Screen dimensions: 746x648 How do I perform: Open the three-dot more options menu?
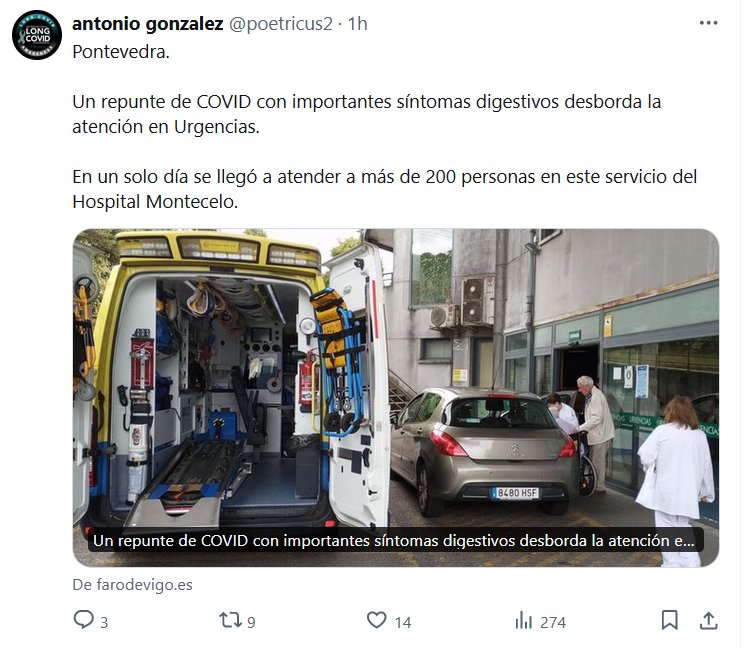click(x=708, y=23)
